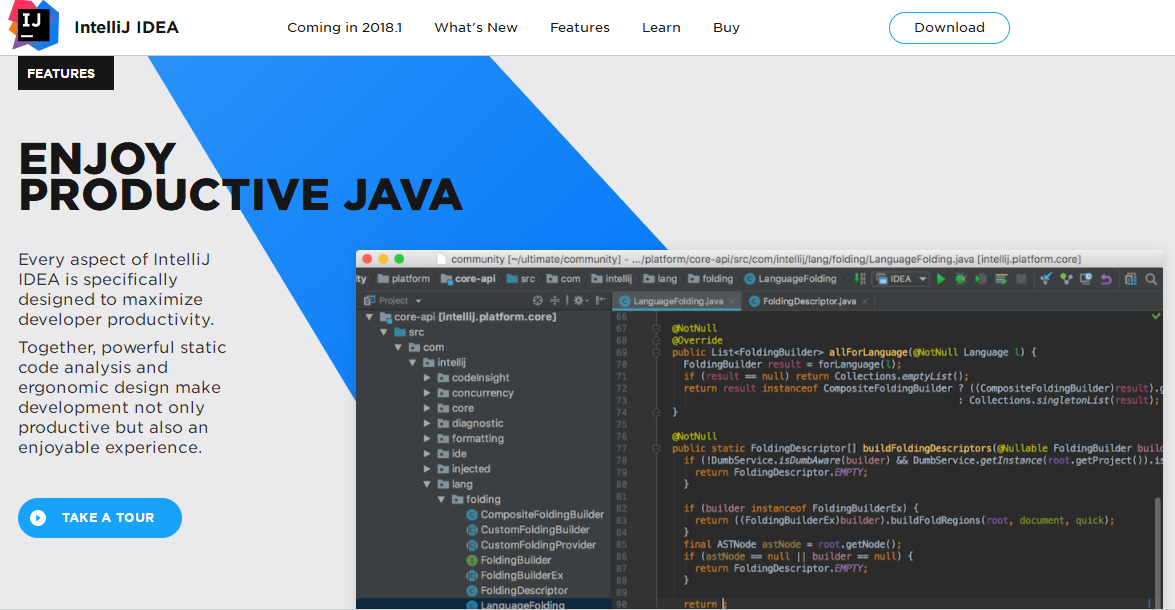Expand the diagnostic folder arrow
This screenshot has height=610, width=1175.
[x=427, y=423]
